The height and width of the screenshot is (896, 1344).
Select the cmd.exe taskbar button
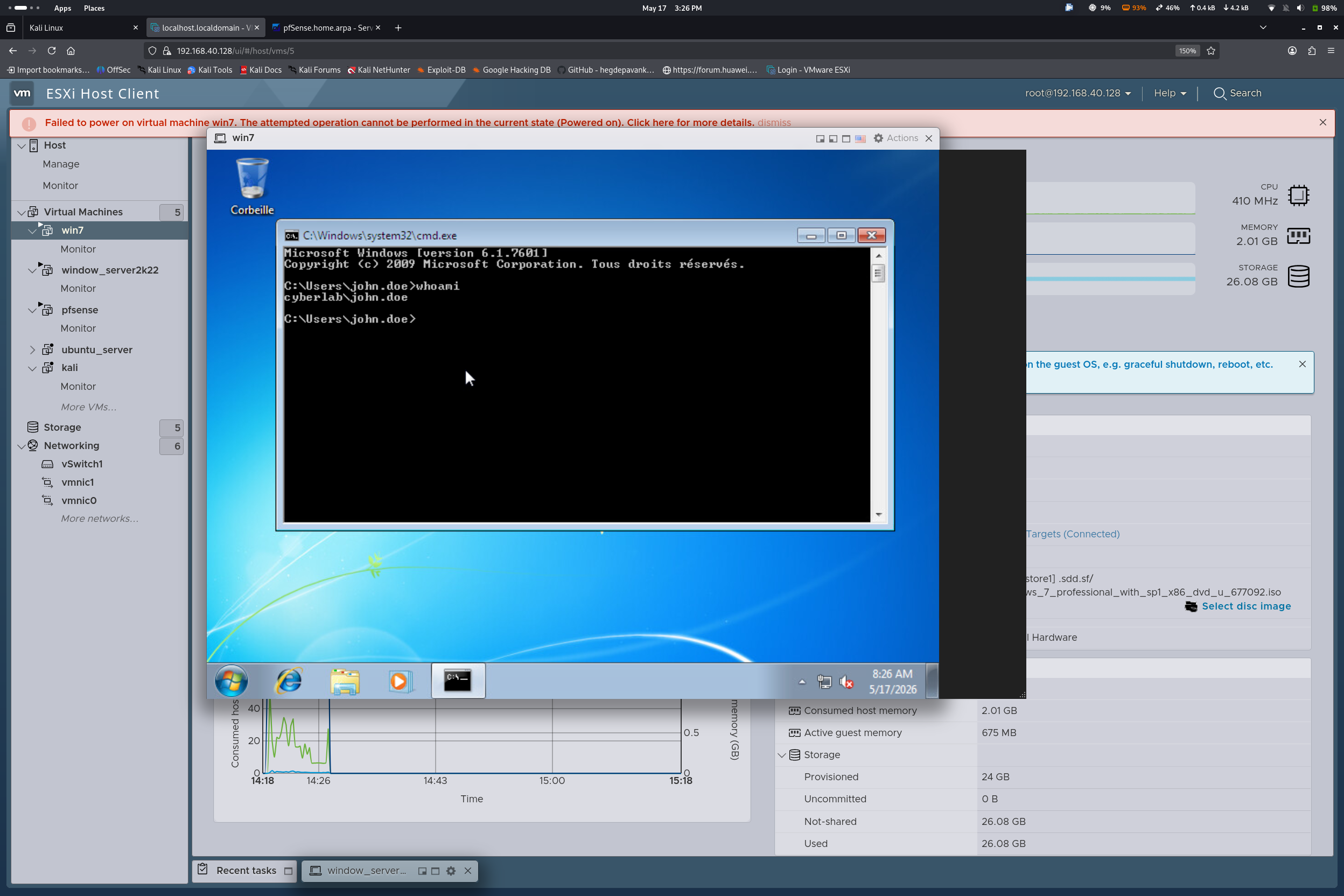click(458, 681)
